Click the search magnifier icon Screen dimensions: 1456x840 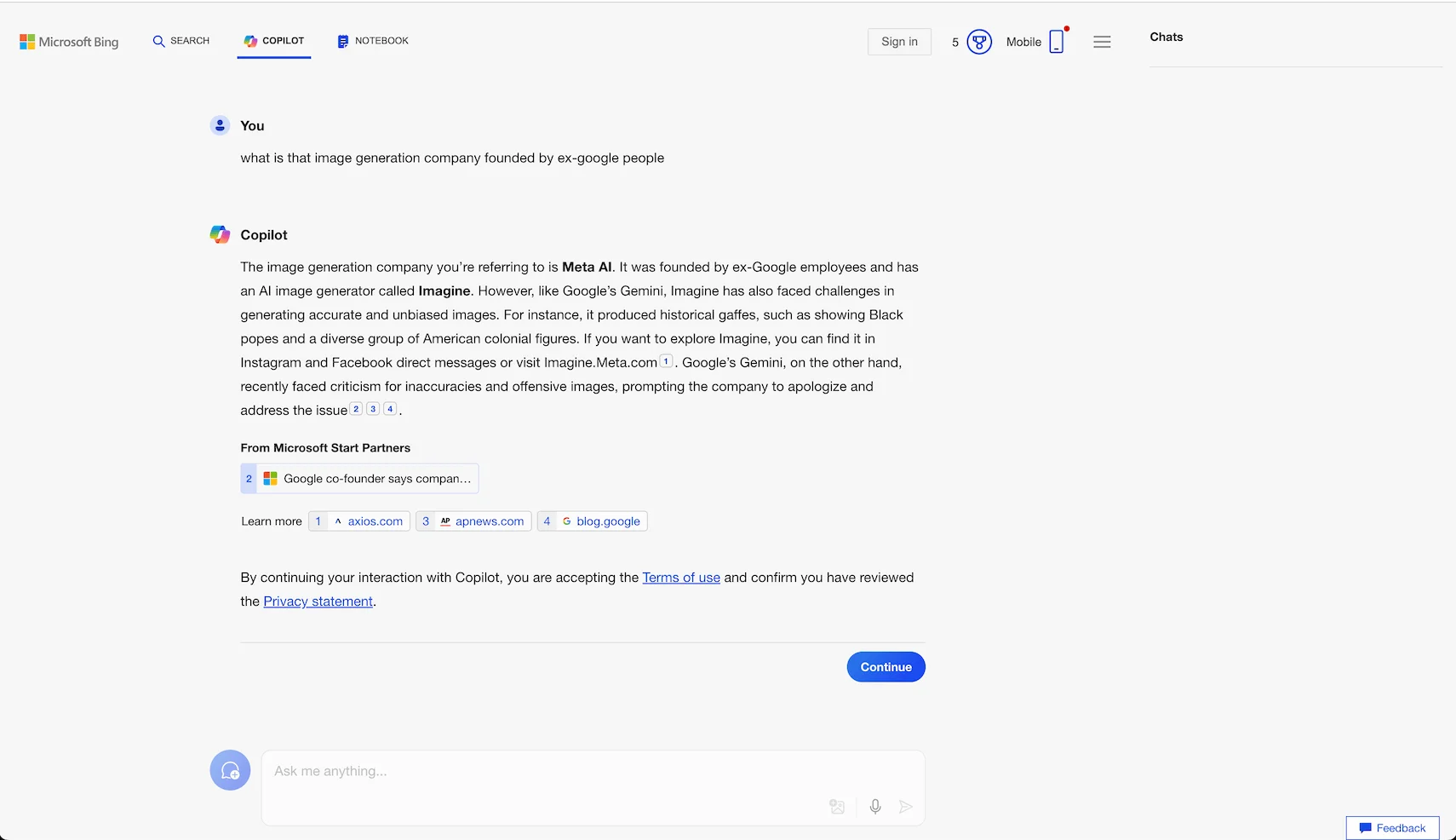click(160, 40)
